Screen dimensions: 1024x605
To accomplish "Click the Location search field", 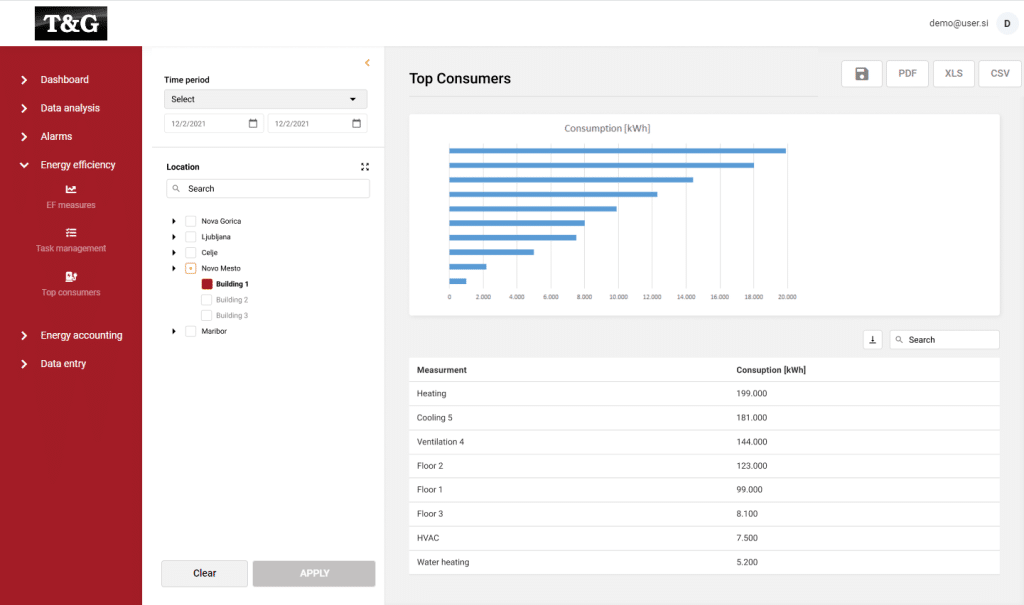I will point(268,188).
